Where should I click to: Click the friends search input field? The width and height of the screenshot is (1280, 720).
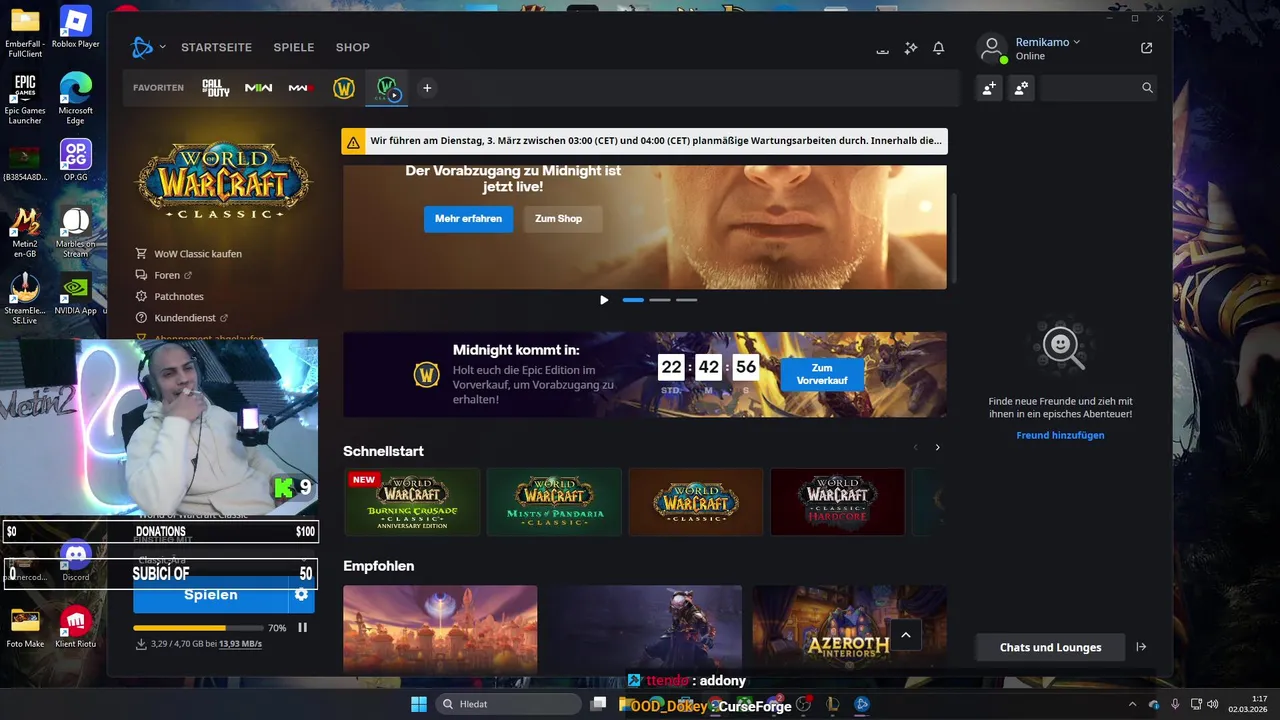click(1090, 88)
